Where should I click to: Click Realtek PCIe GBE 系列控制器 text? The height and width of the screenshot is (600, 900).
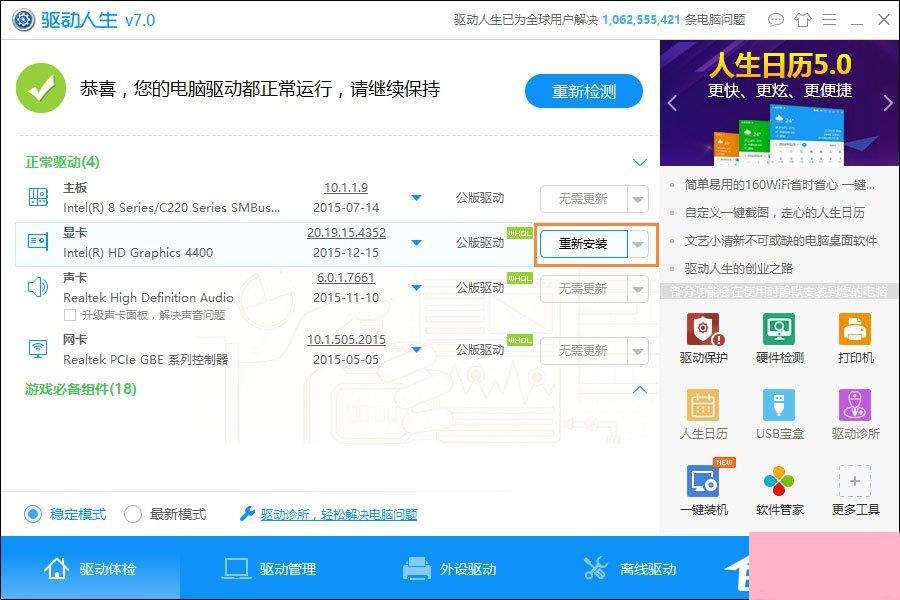145,359
